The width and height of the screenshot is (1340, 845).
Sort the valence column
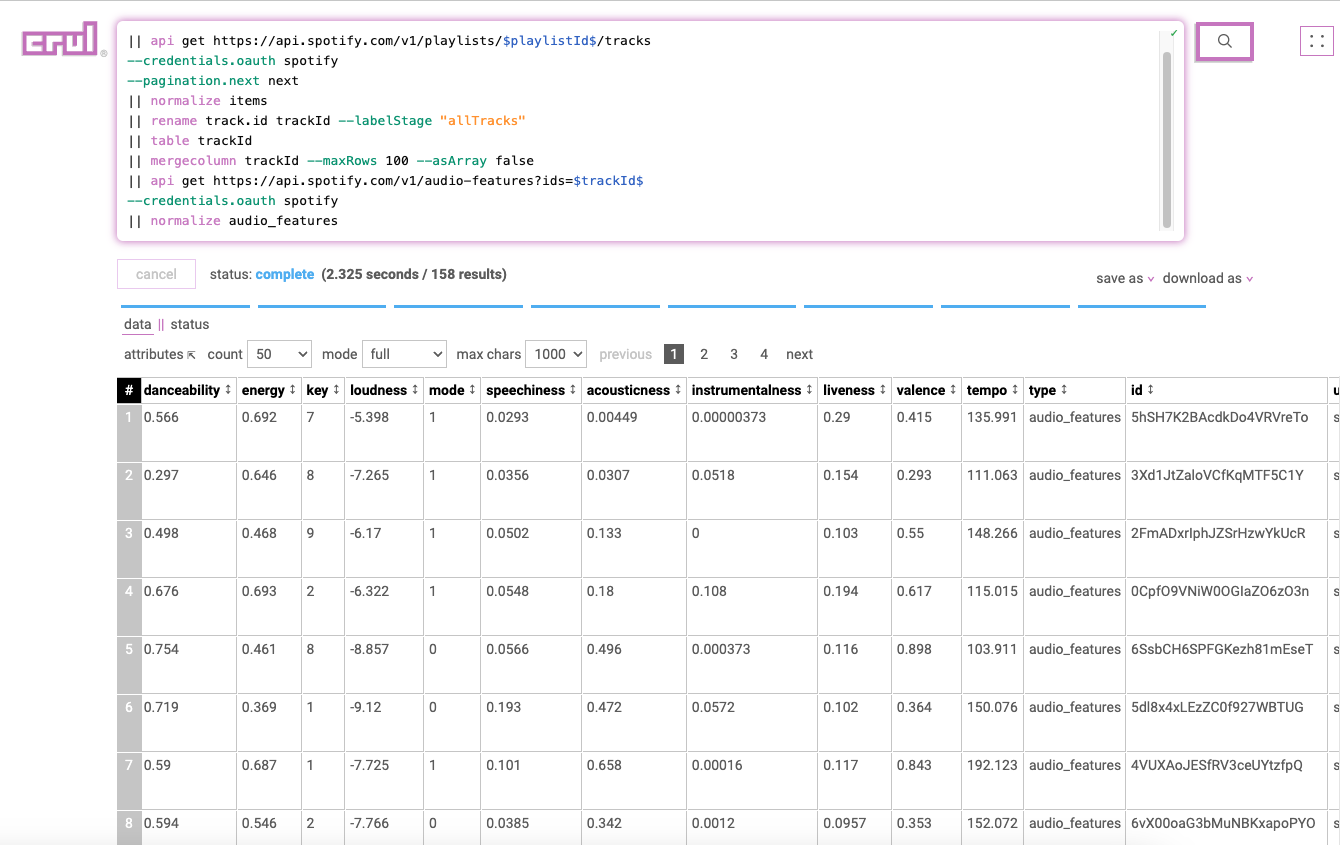(953, 390)
